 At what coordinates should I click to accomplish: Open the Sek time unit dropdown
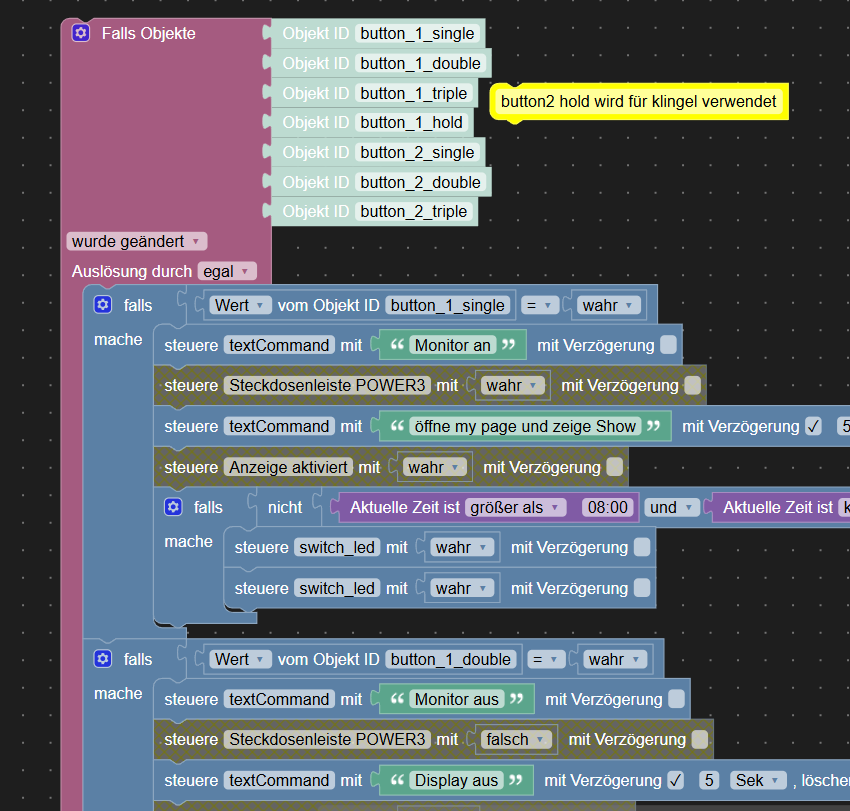(x=758, y=779)
